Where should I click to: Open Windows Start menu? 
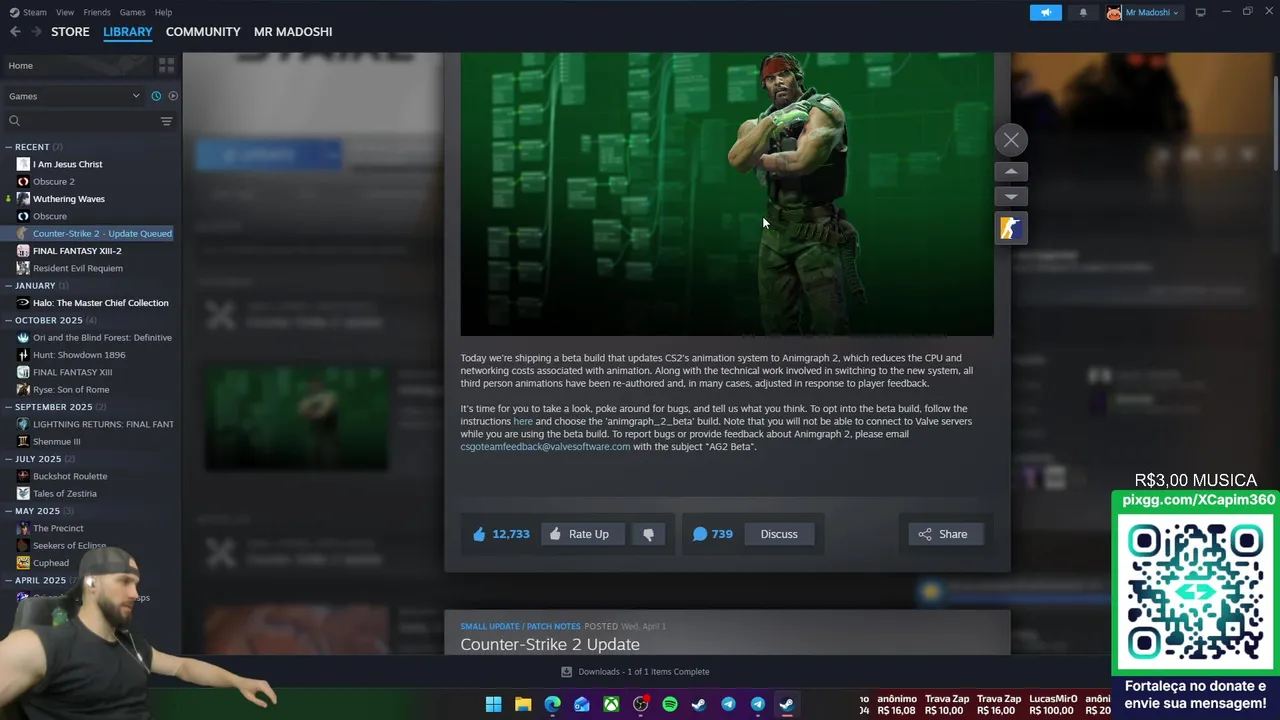pos(493,704)
